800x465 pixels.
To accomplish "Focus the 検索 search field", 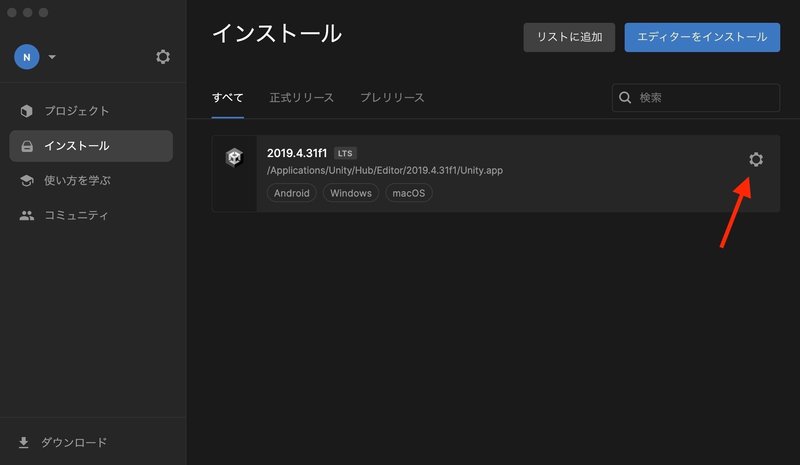I will [696, 97].
